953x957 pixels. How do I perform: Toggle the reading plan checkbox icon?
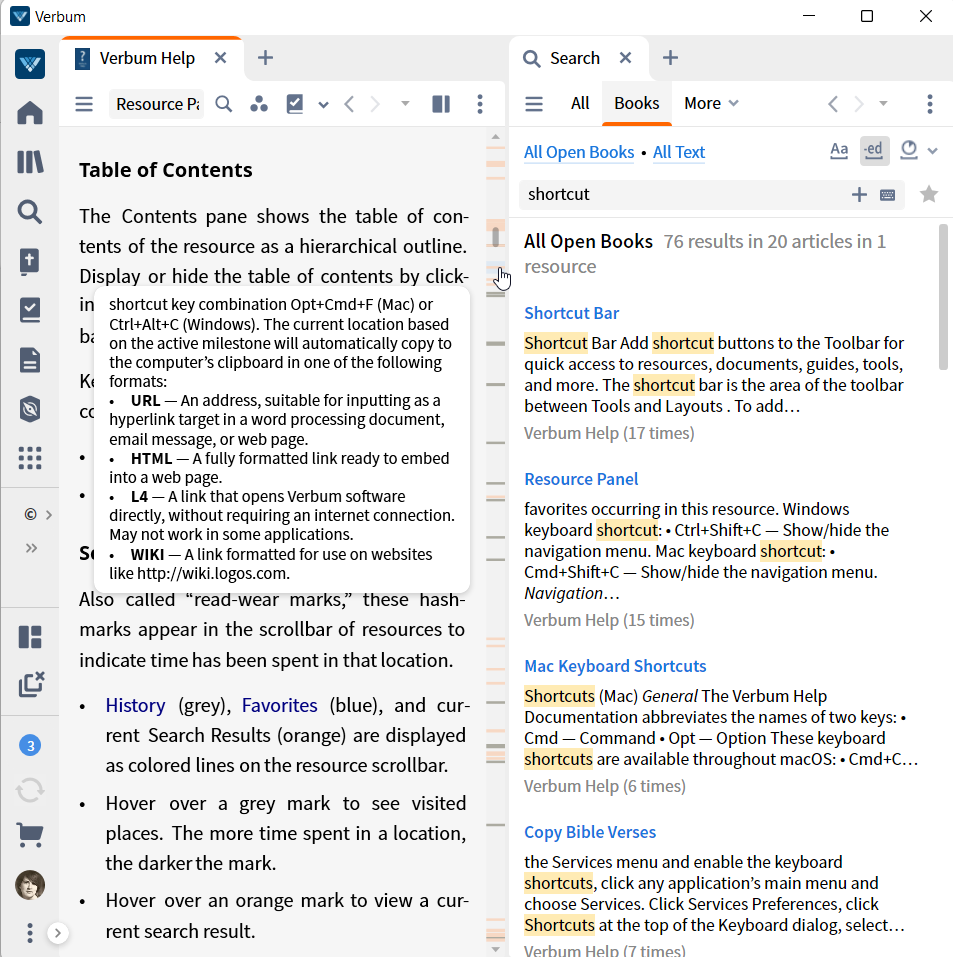click(x=295, y=104)
